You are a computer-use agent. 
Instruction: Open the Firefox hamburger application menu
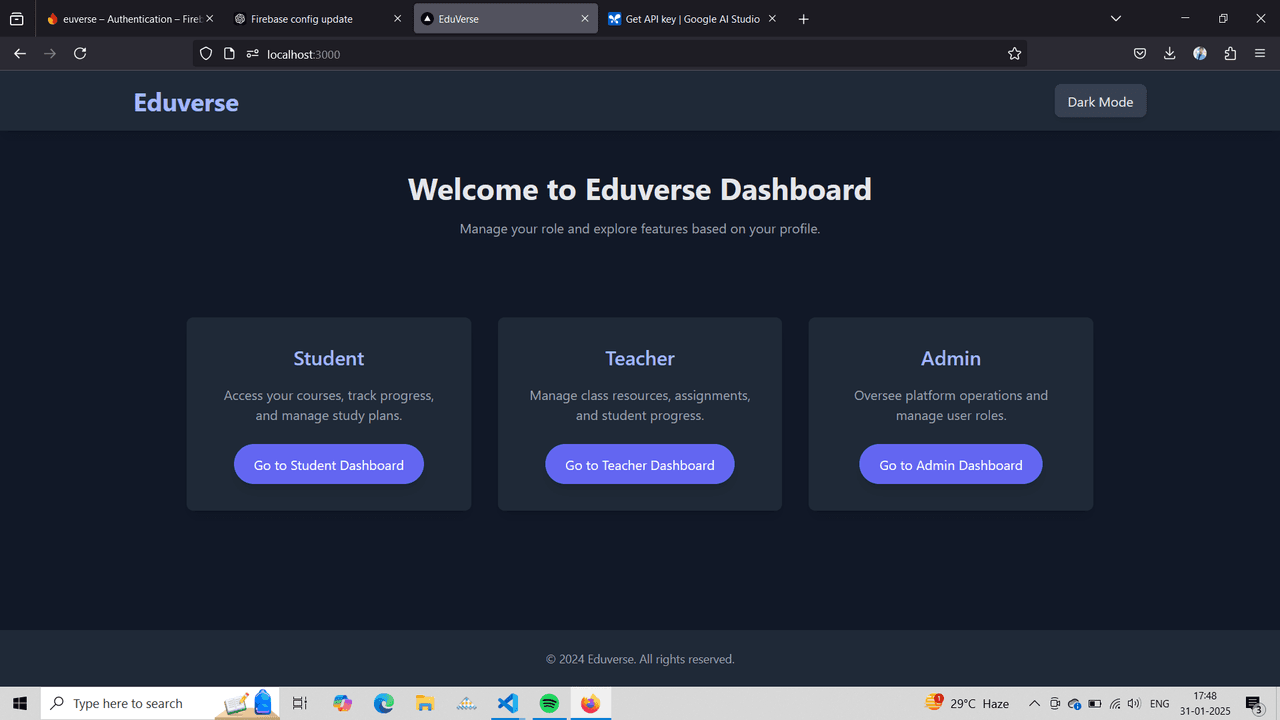coord(1260,54)
